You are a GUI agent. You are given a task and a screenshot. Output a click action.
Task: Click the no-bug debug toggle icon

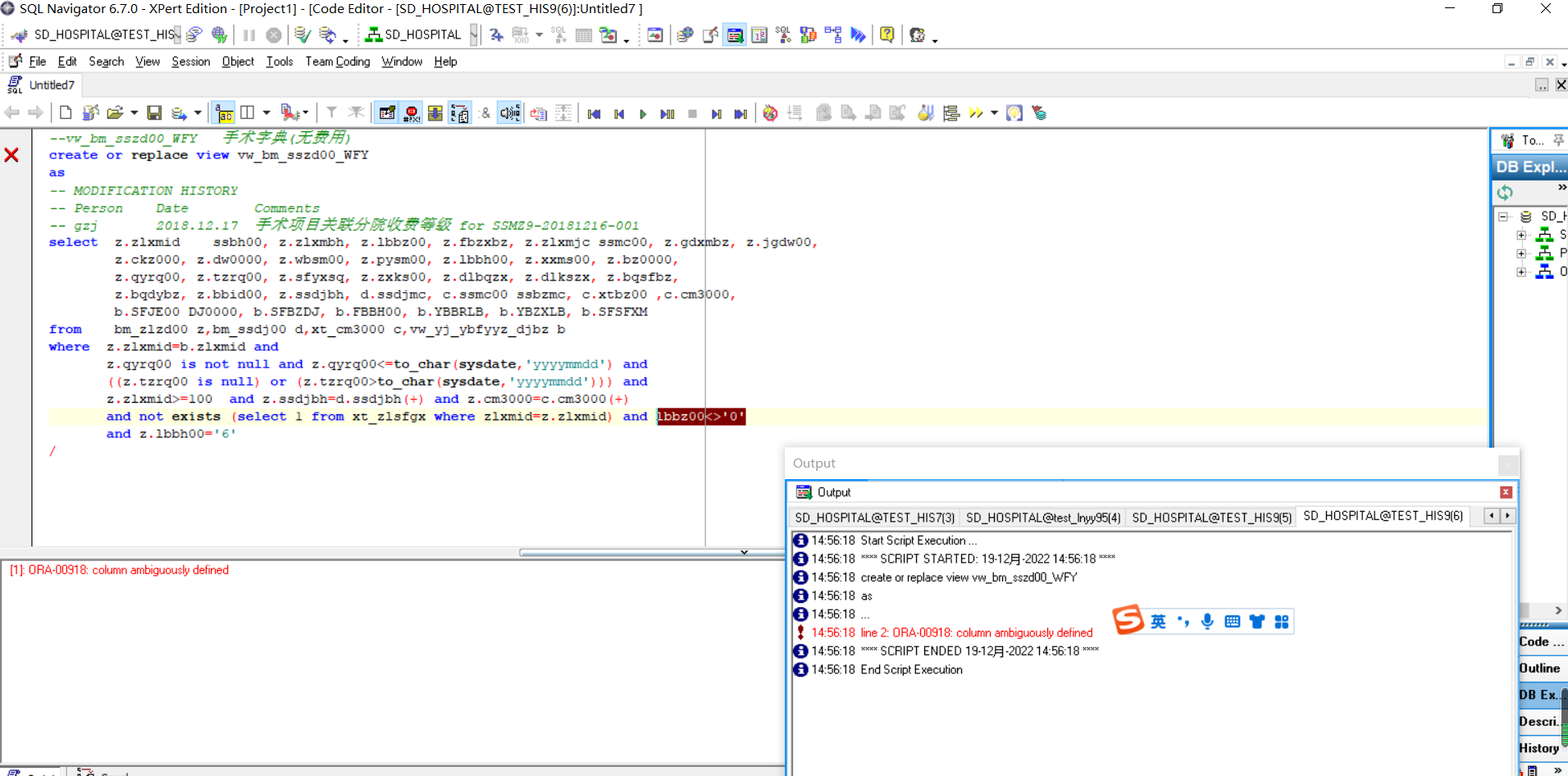(770, 113)
